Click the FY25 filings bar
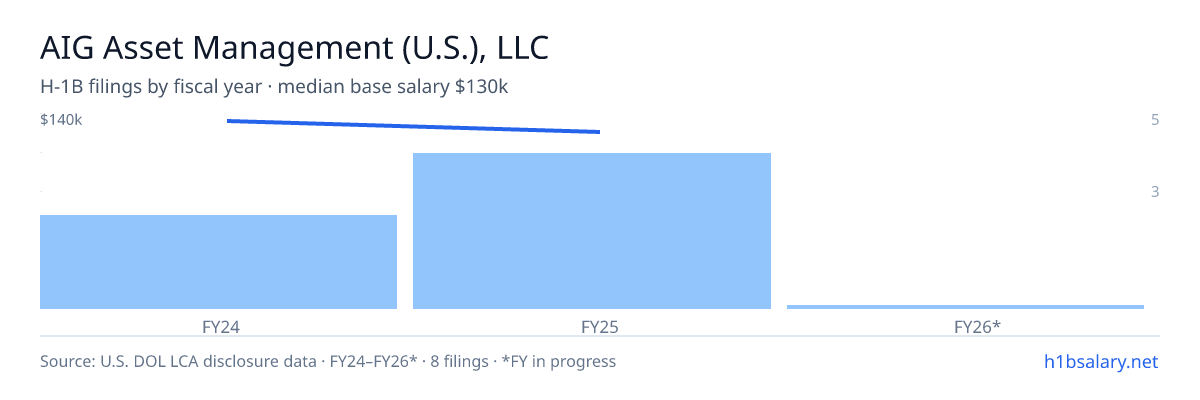The height and width of the screenshot is (400, 1200). pyautogui.click(x=592, y=231)
